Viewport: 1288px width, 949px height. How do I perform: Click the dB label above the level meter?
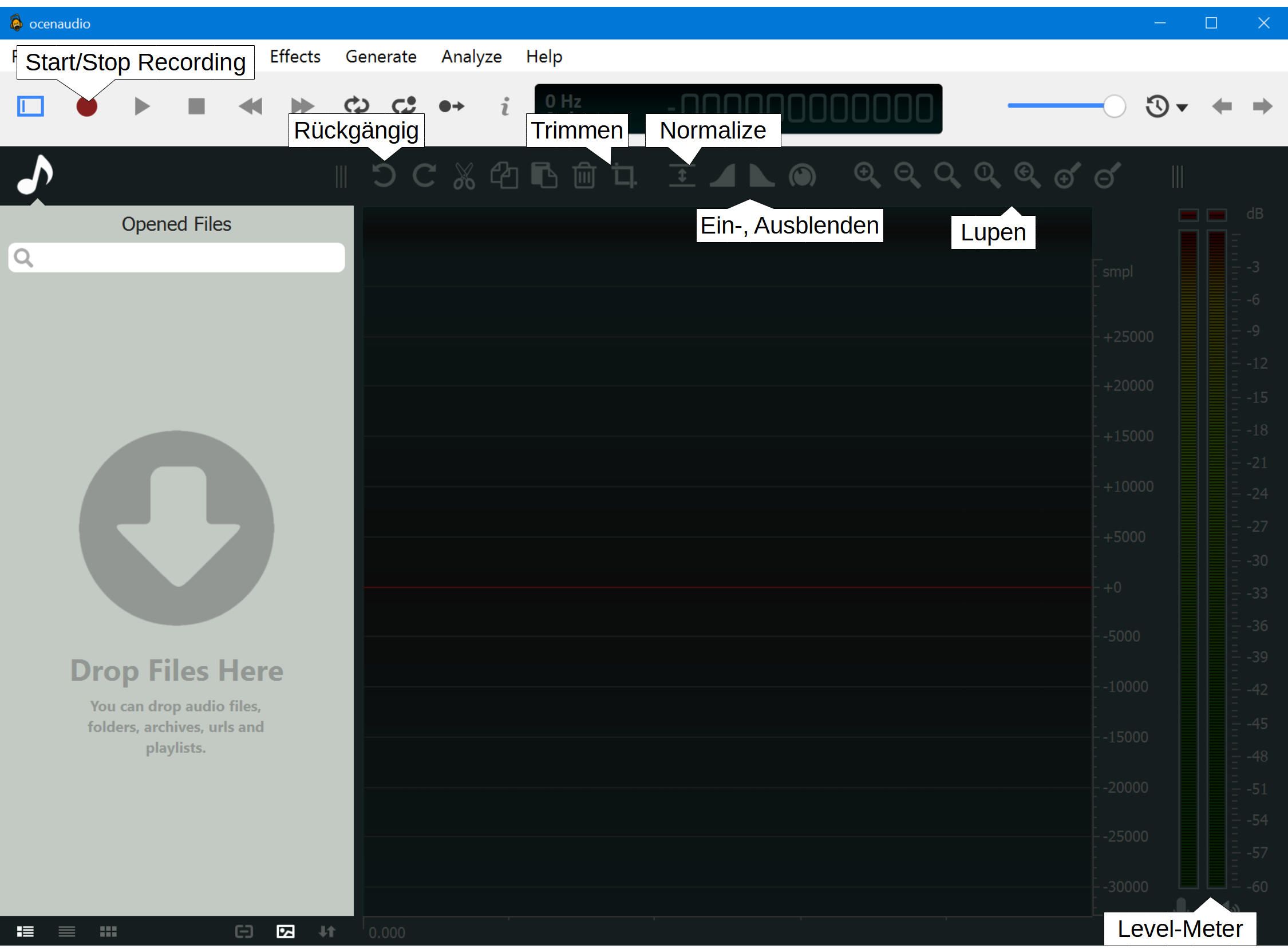click(x=1254, y=213)
